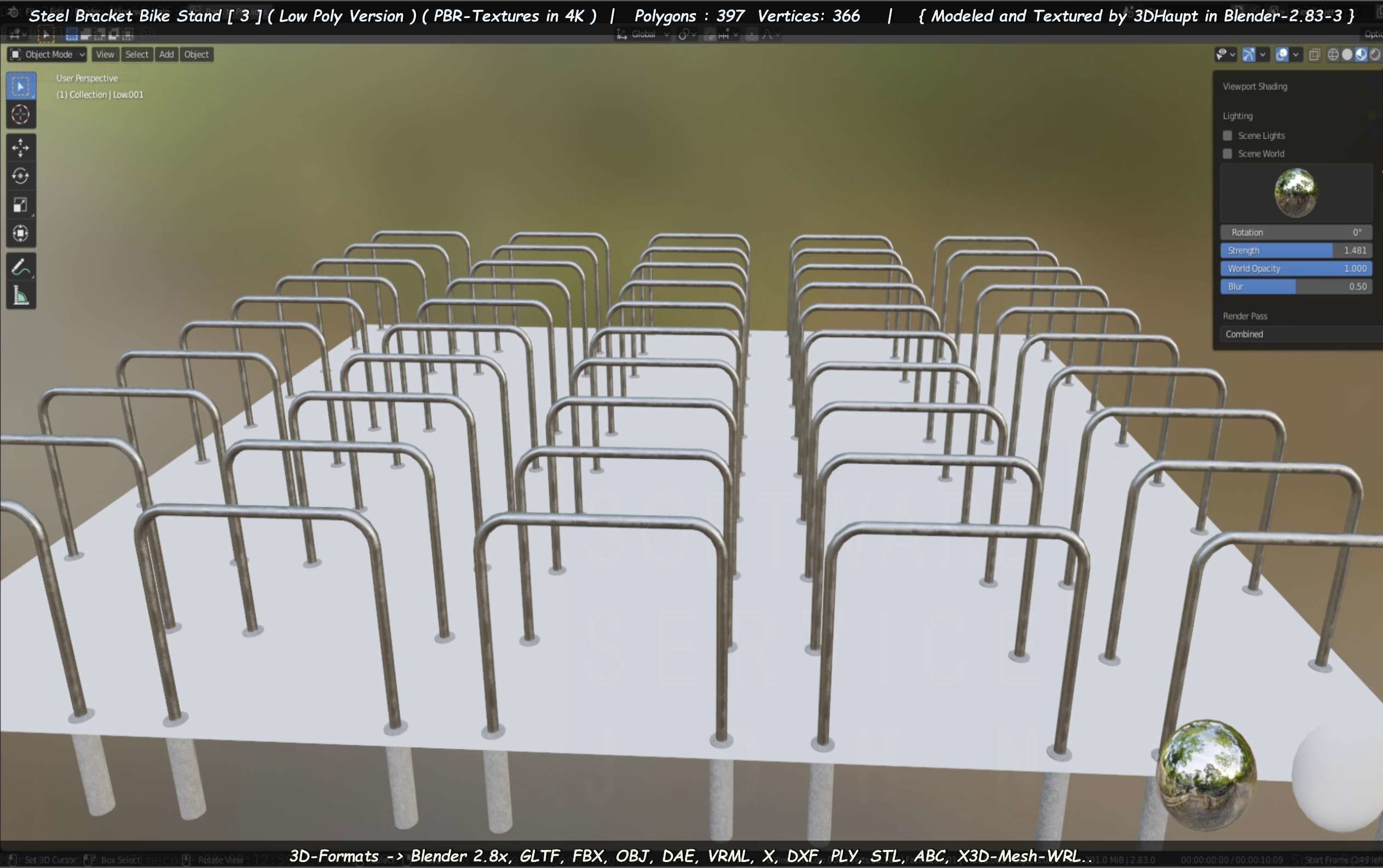Pick the Transform tool
1383x868 pixels.
tap(21, 233)
